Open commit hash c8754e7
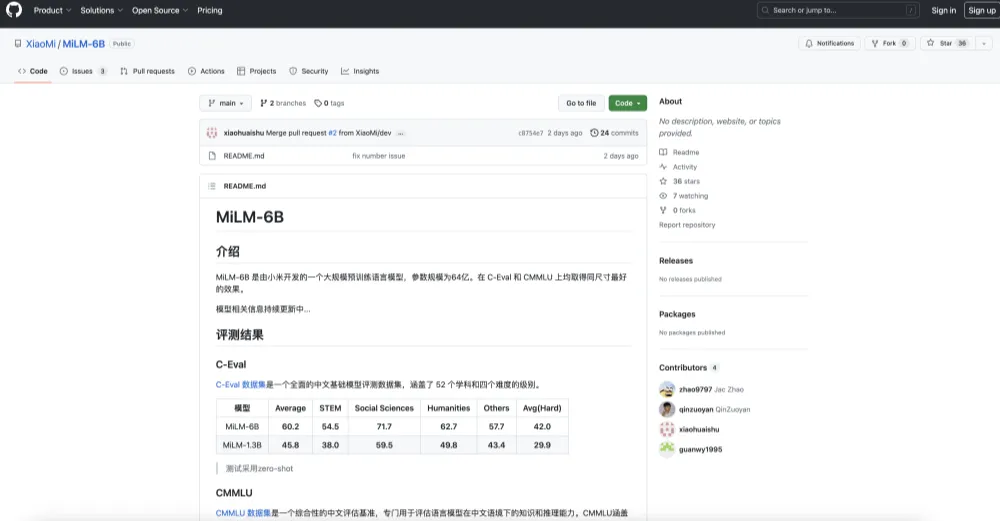Screen dimensions: 1000x521 pos(531,133)
